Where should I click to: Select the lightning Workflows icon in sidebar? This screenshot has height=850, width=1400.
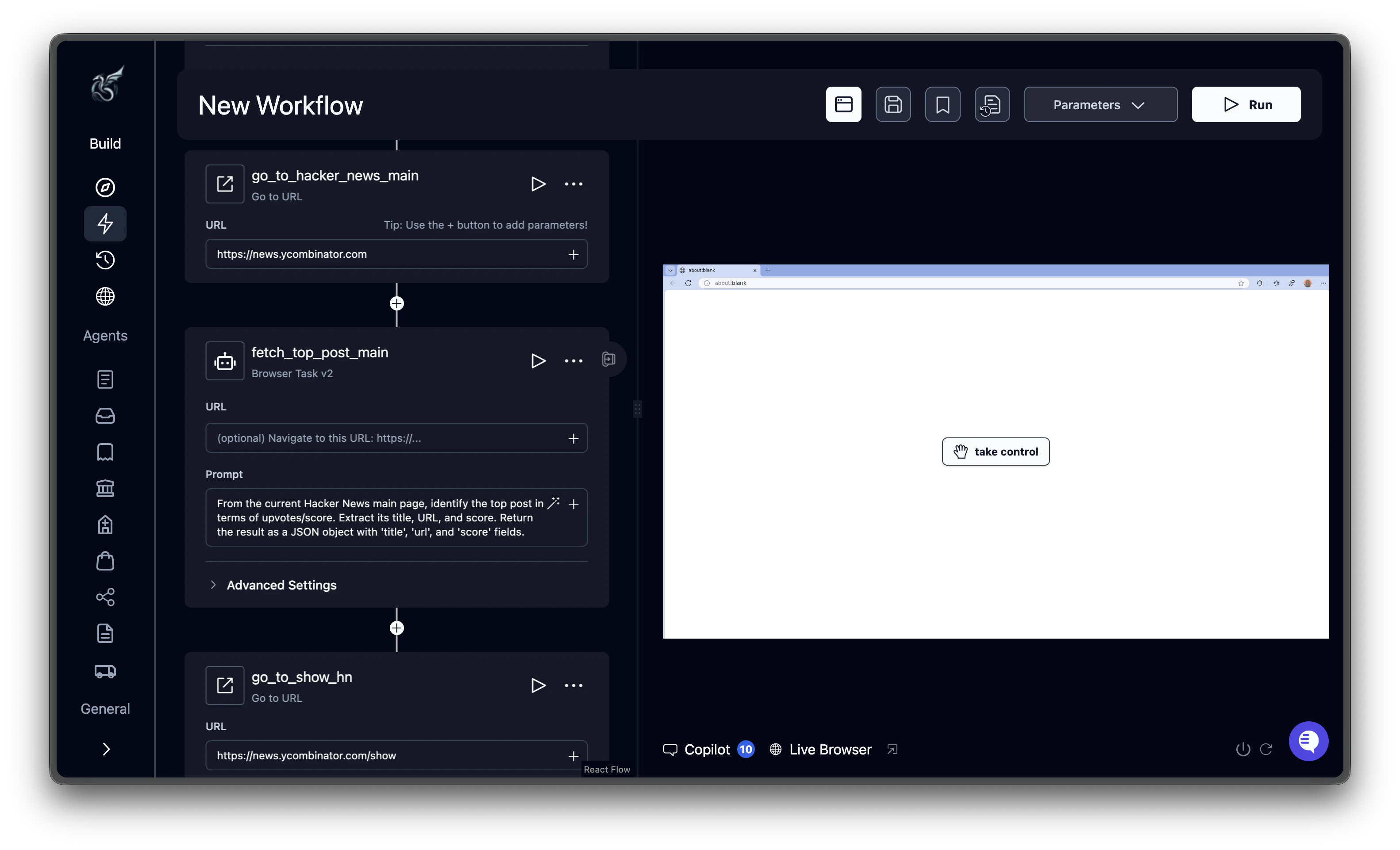click(105, 224)
